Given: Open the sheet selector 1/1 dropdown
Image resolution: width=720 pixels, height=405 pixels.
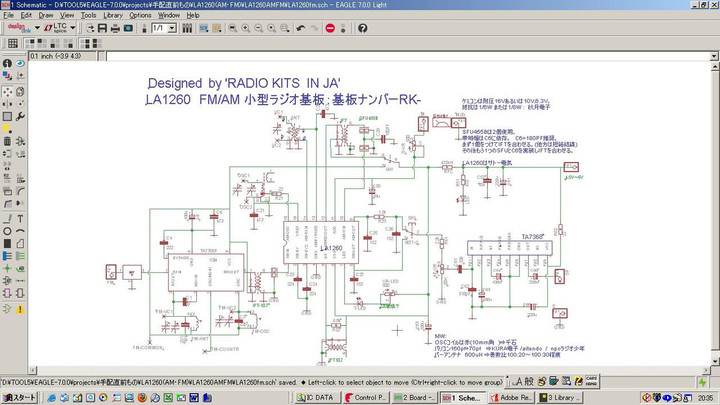Looking at the screenshot, I should pyautogui.click(x=171, y=29).
